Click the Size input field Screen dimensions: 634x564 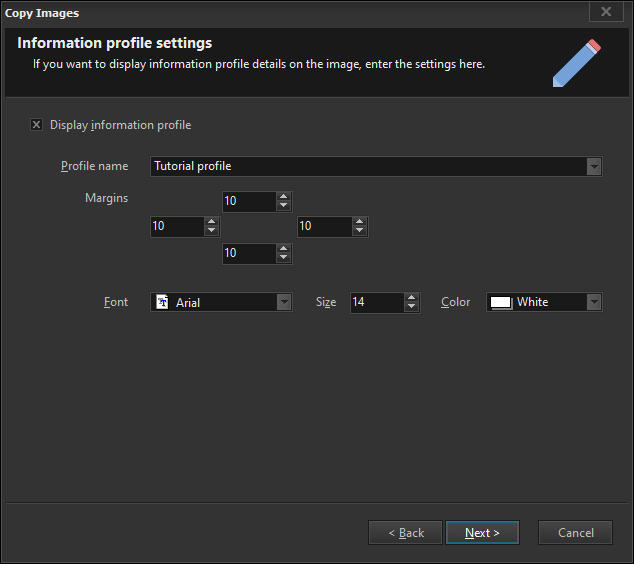pyautogui.click(x=376, y=302)
